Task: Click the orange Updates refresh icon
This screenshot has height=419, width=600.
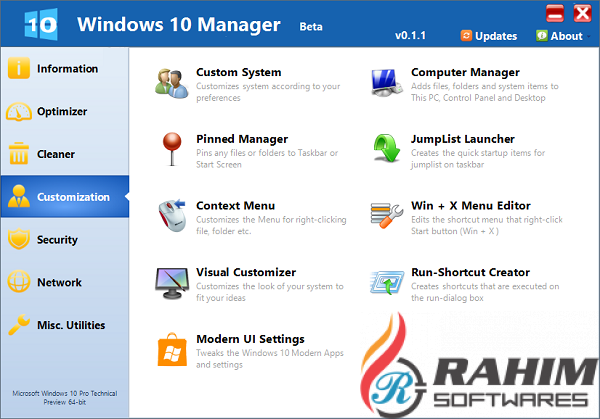Action: pos(466,36)
